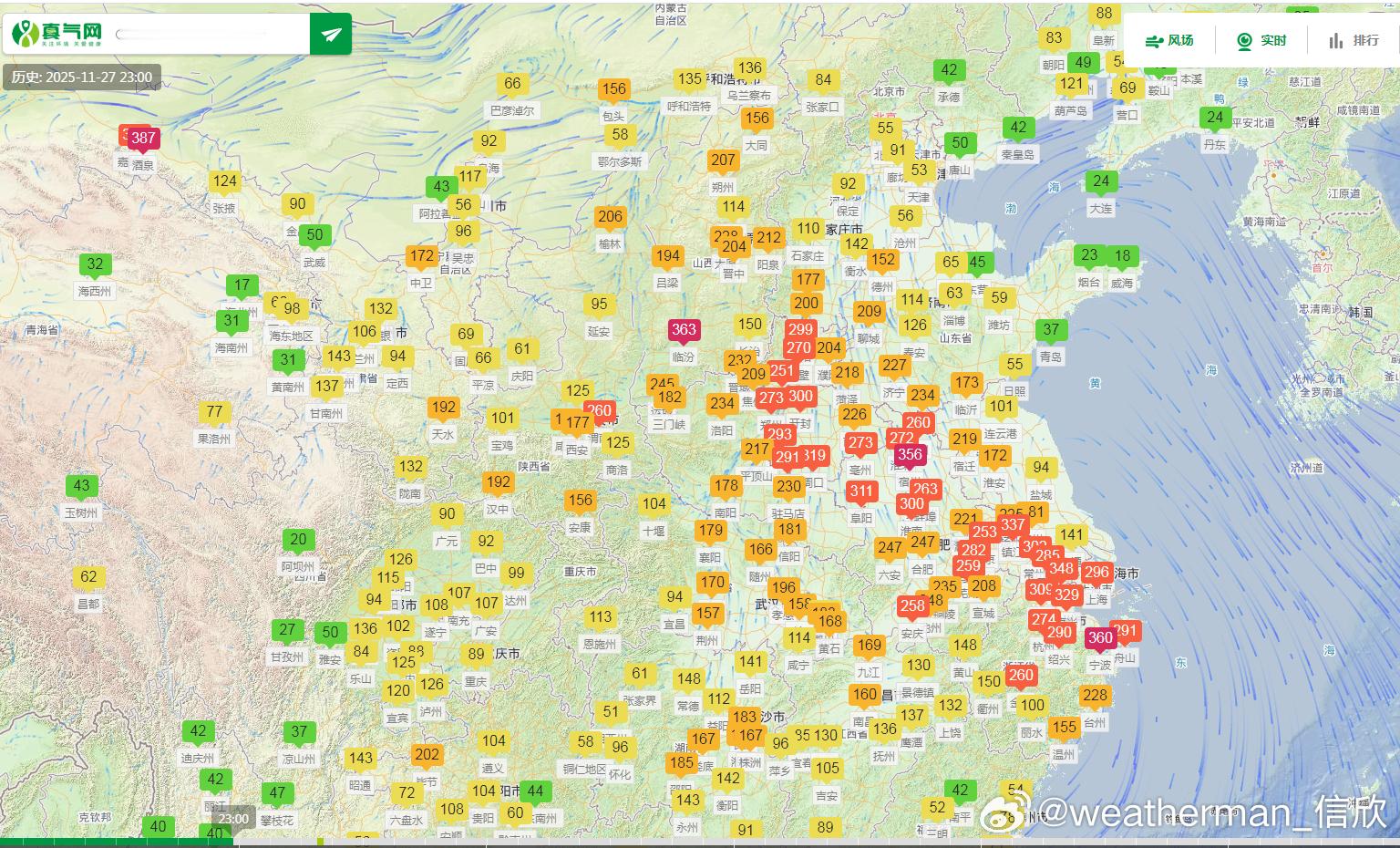Open the 24 marker at 丹东
1400x848 pixels.
[x=1215, y=117]
